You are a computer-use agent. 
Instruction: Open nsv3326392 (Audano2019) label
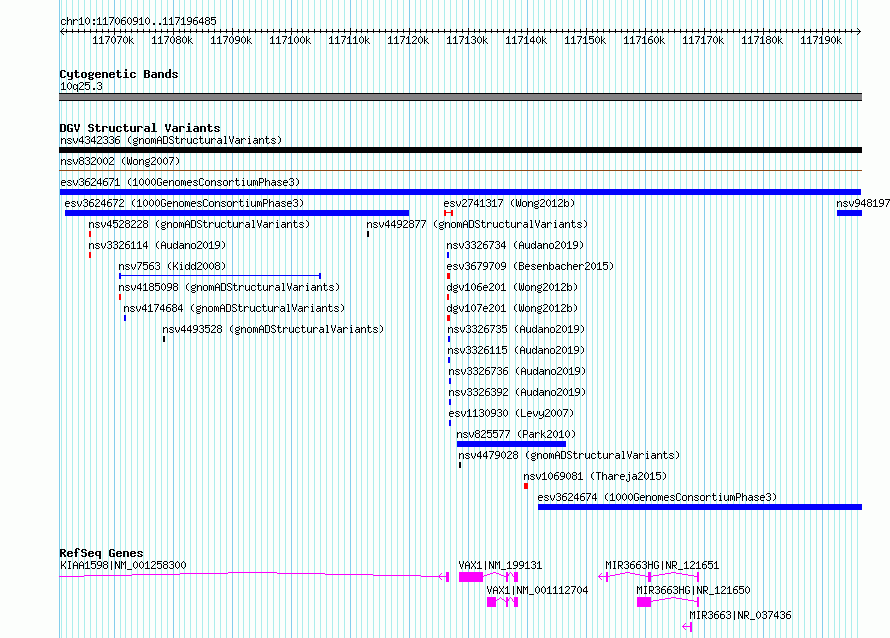click(517, 392)
